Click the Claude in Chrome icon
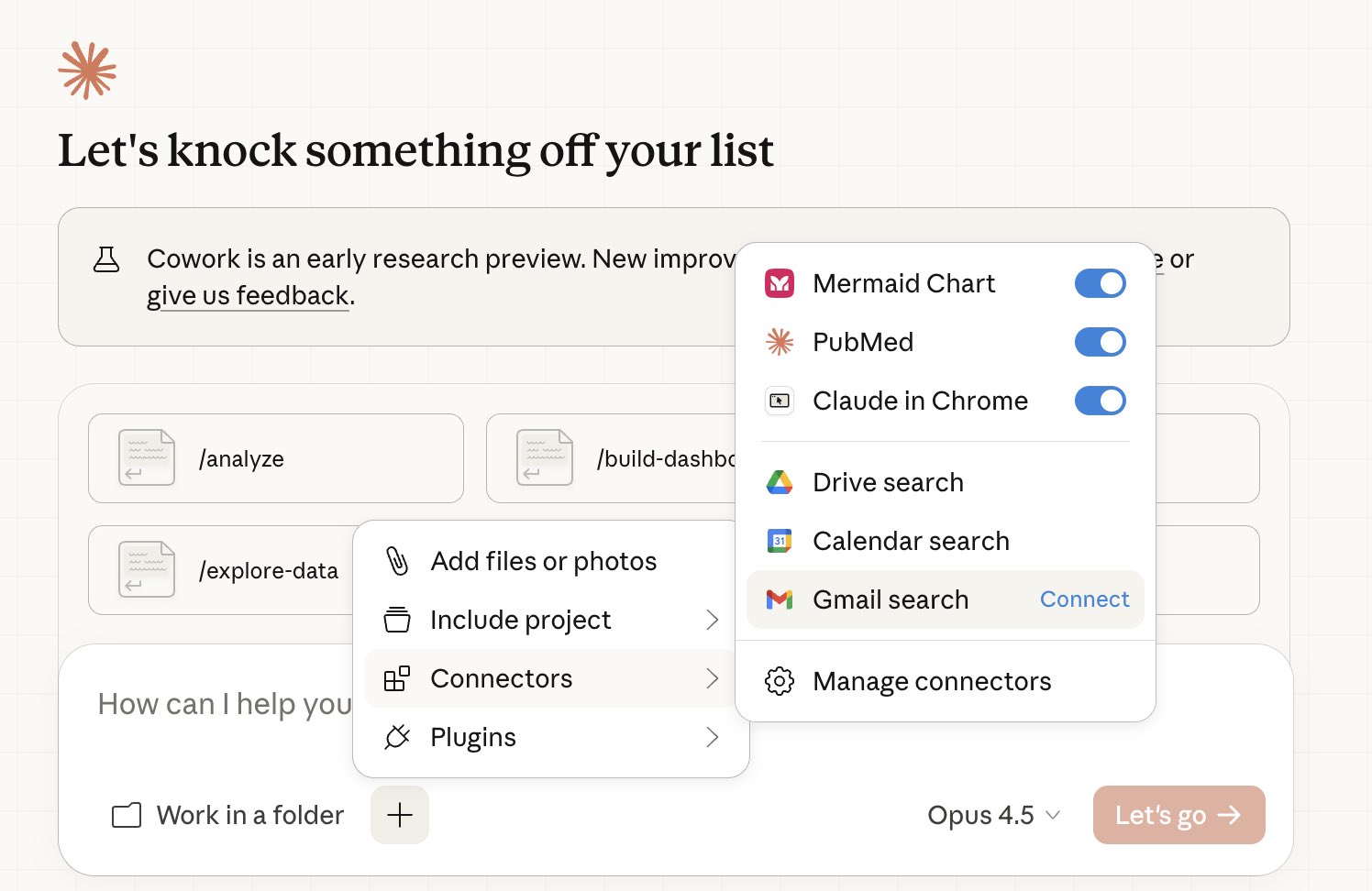1372x891 pixels. [x=780, y=401]
